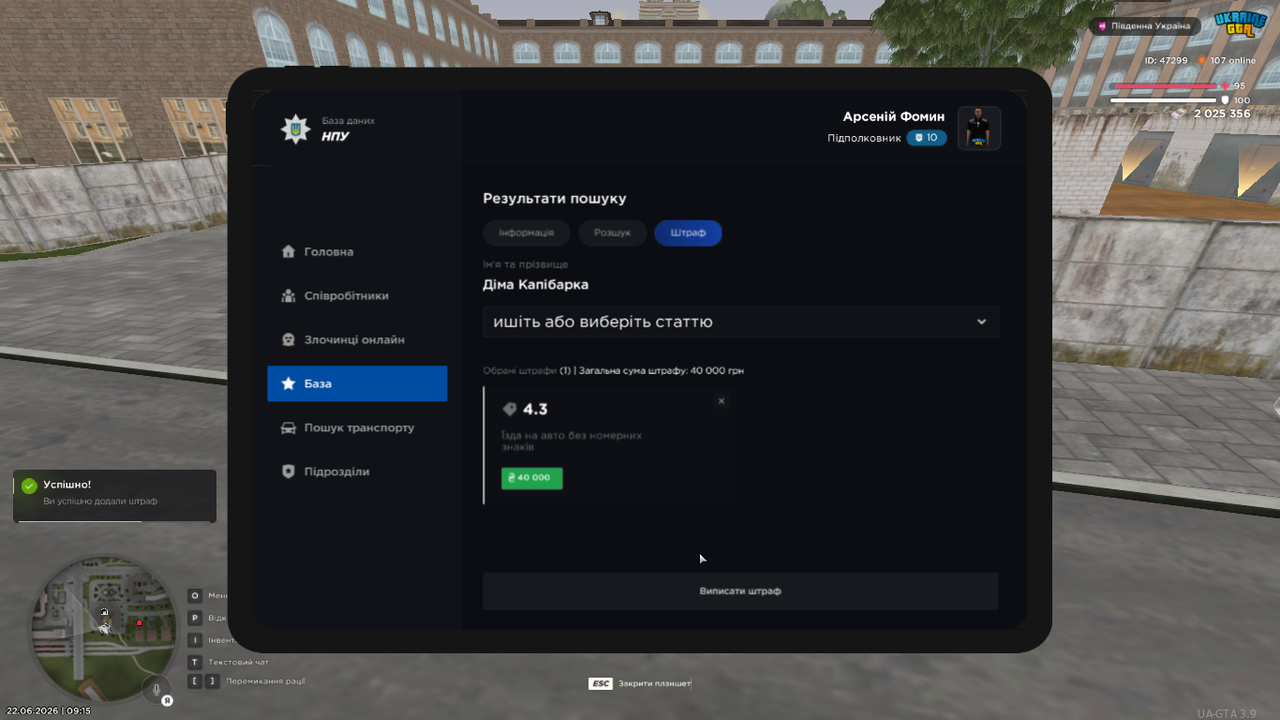Click the officer avatar thumbnail

click(979, 128)
